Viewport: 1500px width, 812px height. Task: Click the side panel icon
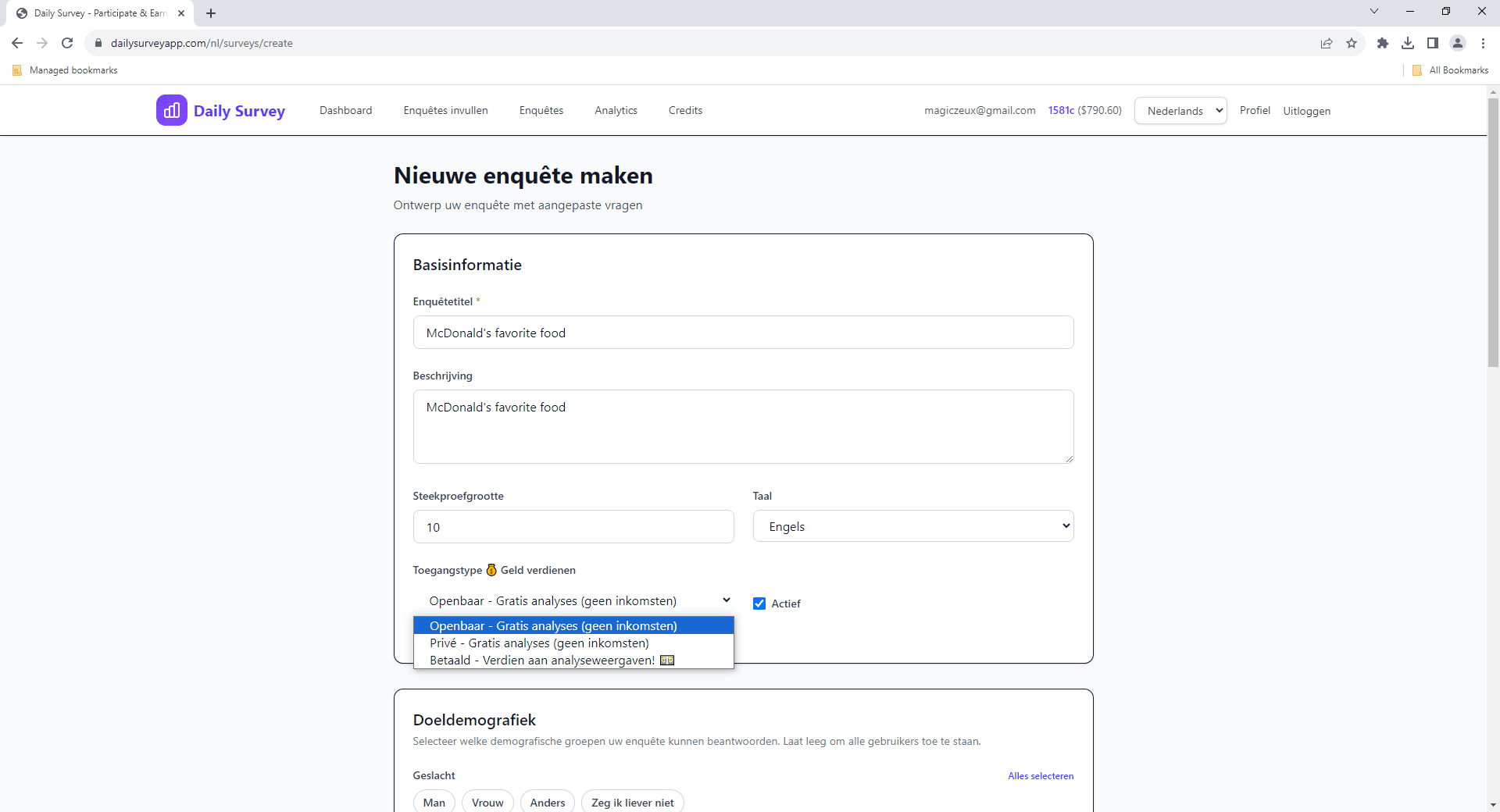pos(1434,43)
